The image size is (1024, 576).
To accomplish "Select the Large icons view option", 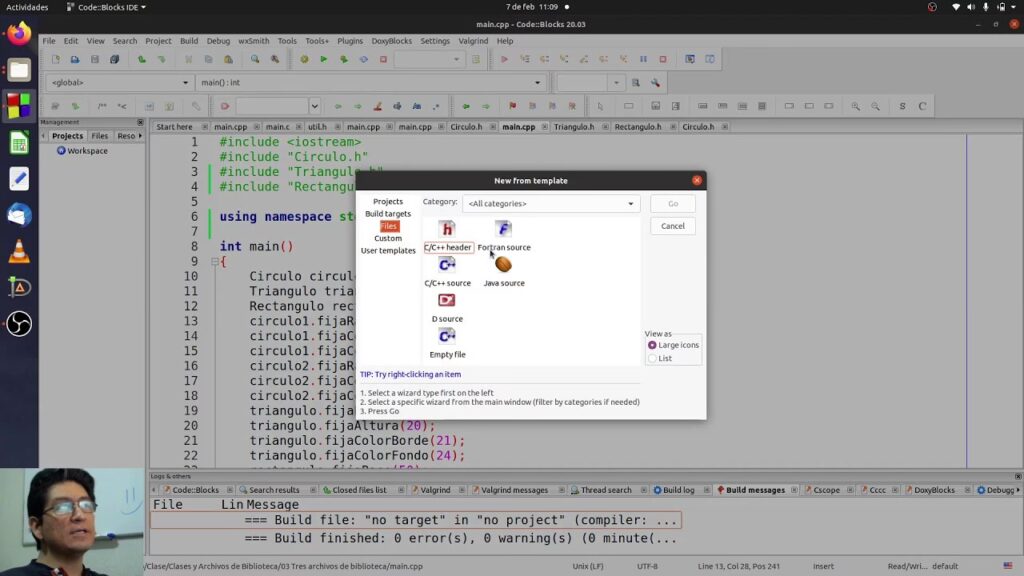I will (652, 345).
